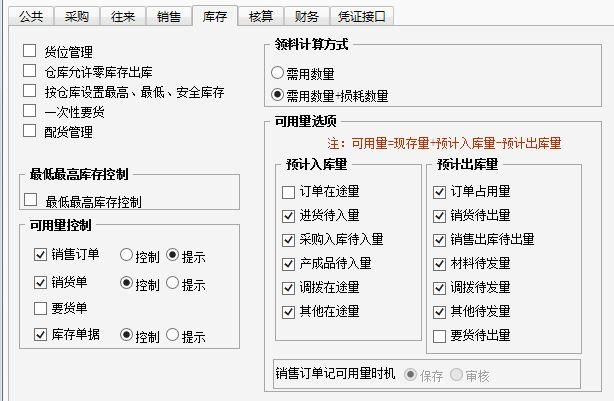Uncheck the 其他在途量 checkbox

tap(289, 312)
